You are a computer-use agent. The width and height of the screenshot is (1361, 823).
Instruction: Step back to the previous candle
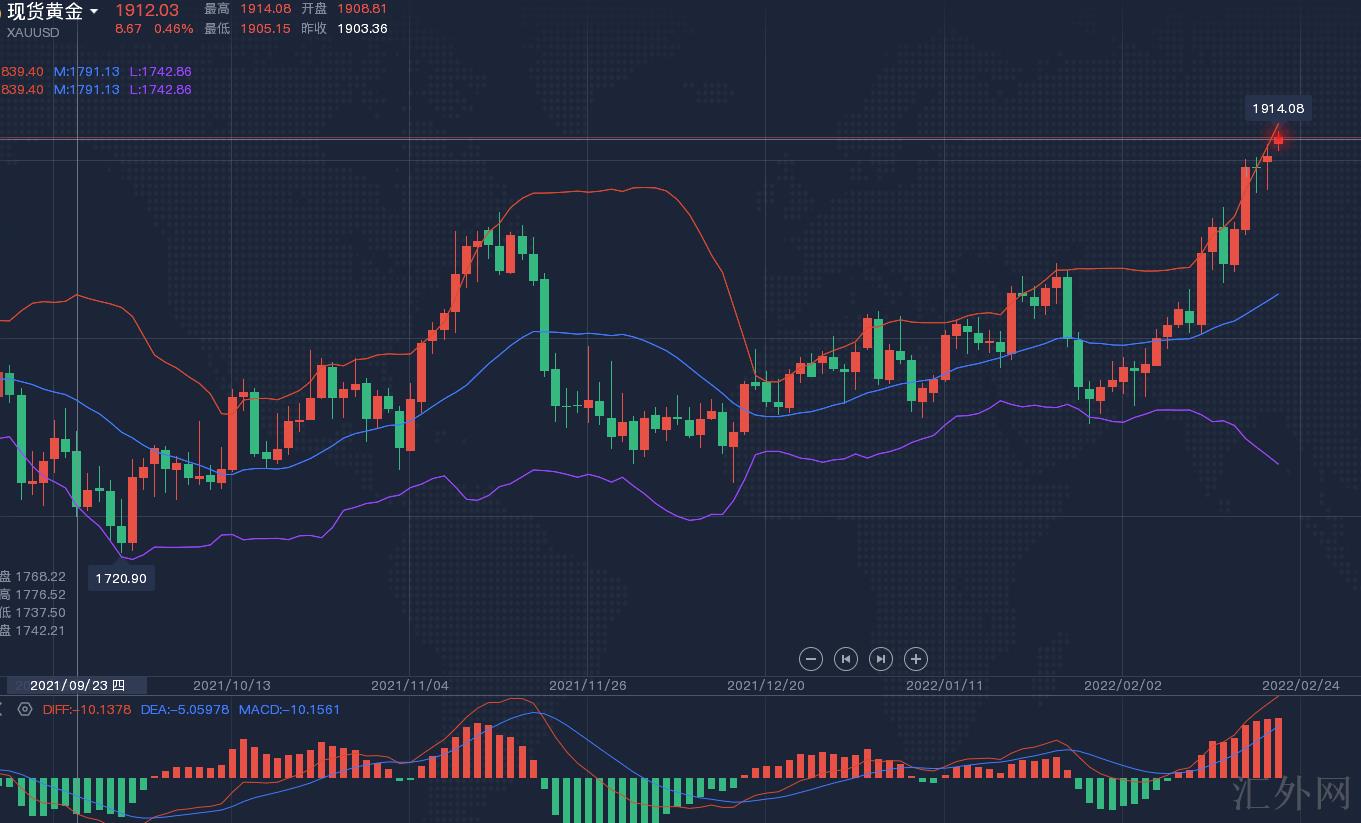click(846, 659)
